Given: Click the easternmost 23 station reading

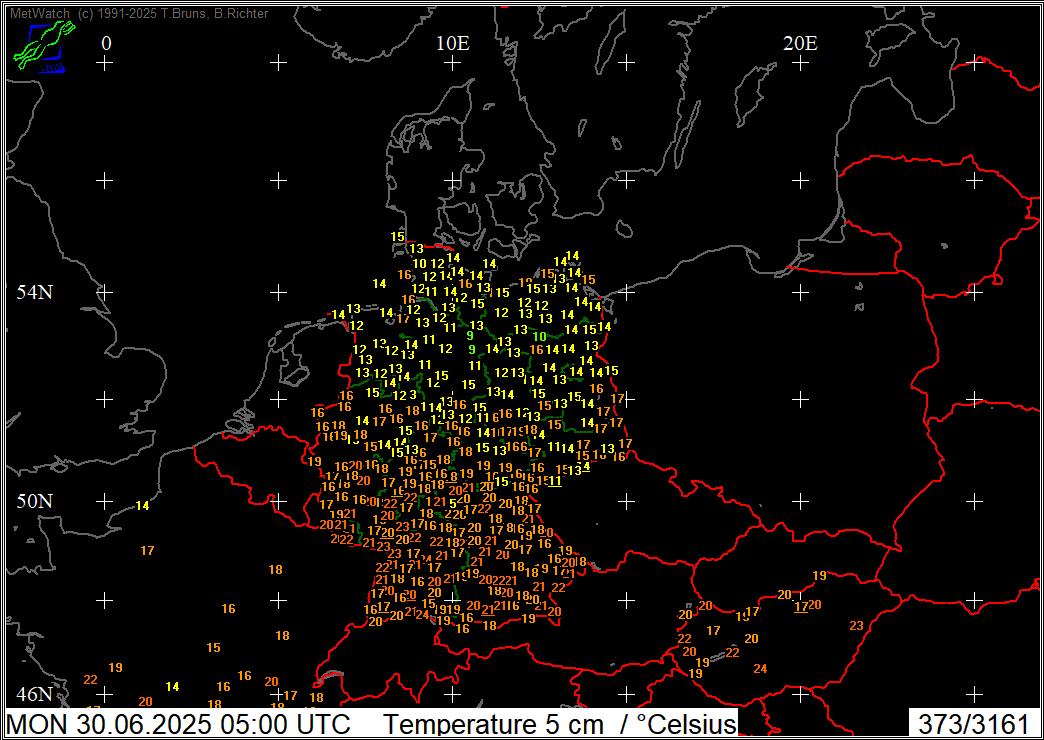Looking at the screenshot, I should (x=856, y=625).
